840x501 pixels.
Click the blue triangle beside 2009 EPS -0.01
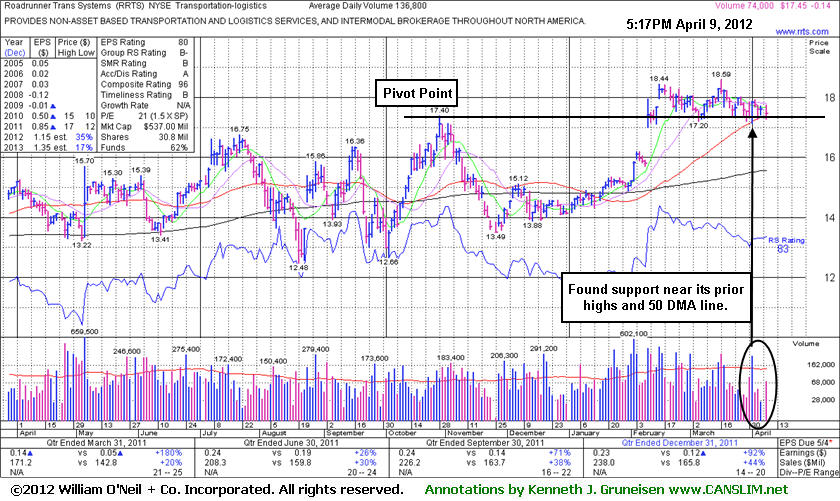point(52,106)
